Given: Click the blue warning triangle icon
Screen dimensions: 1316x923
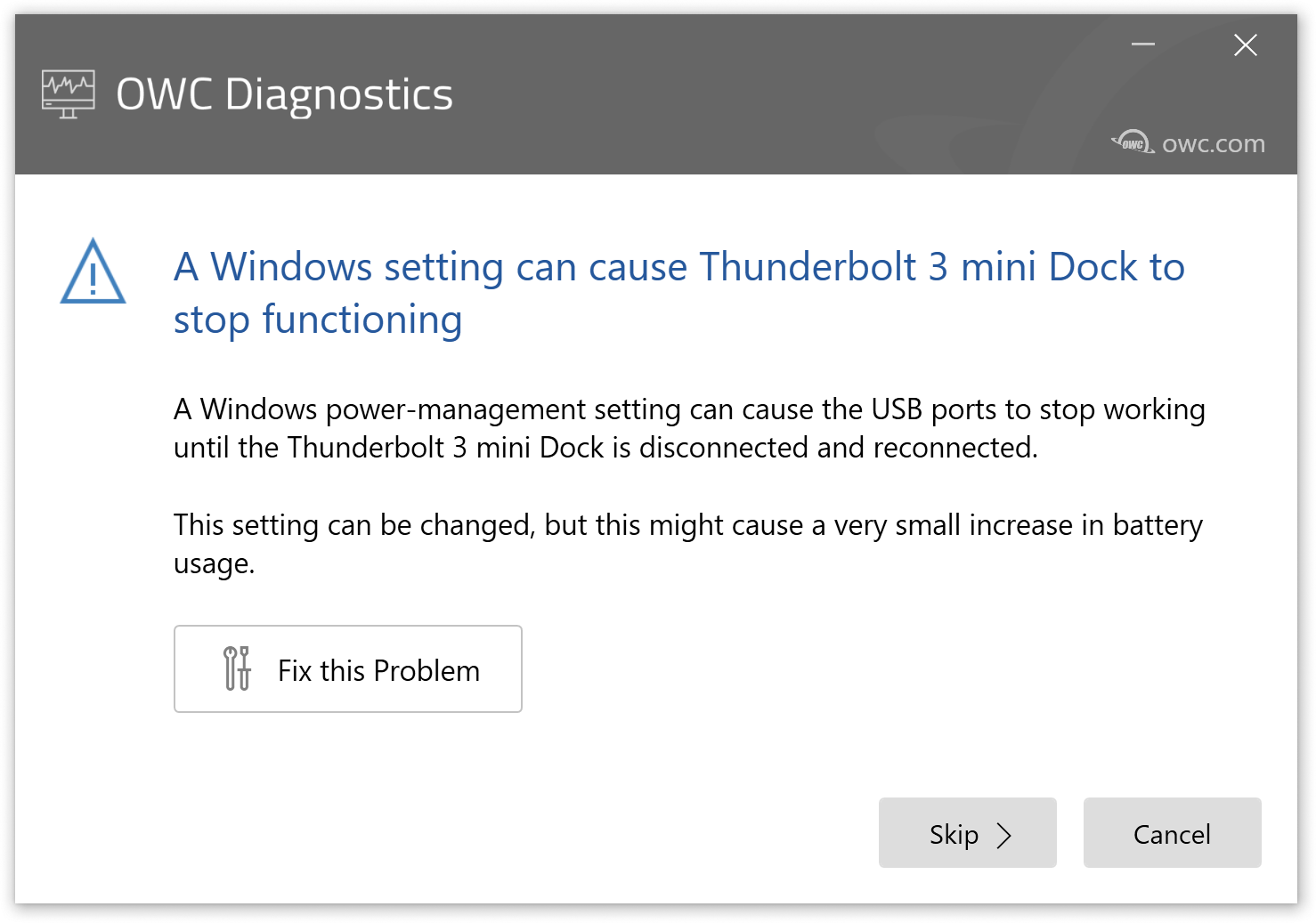Looking at the screenshot, I should pos(93,272).
